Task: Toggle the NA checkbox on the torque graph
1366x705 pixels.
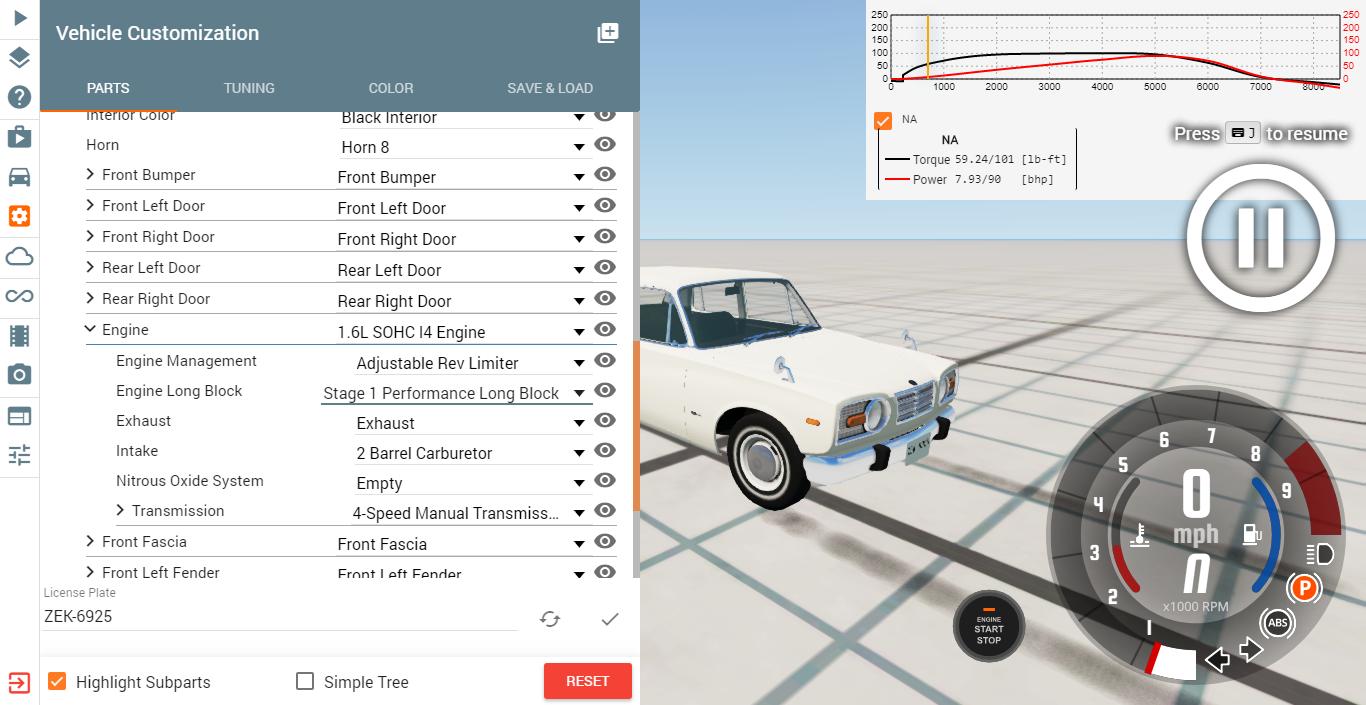Action: tap(883, 121)
